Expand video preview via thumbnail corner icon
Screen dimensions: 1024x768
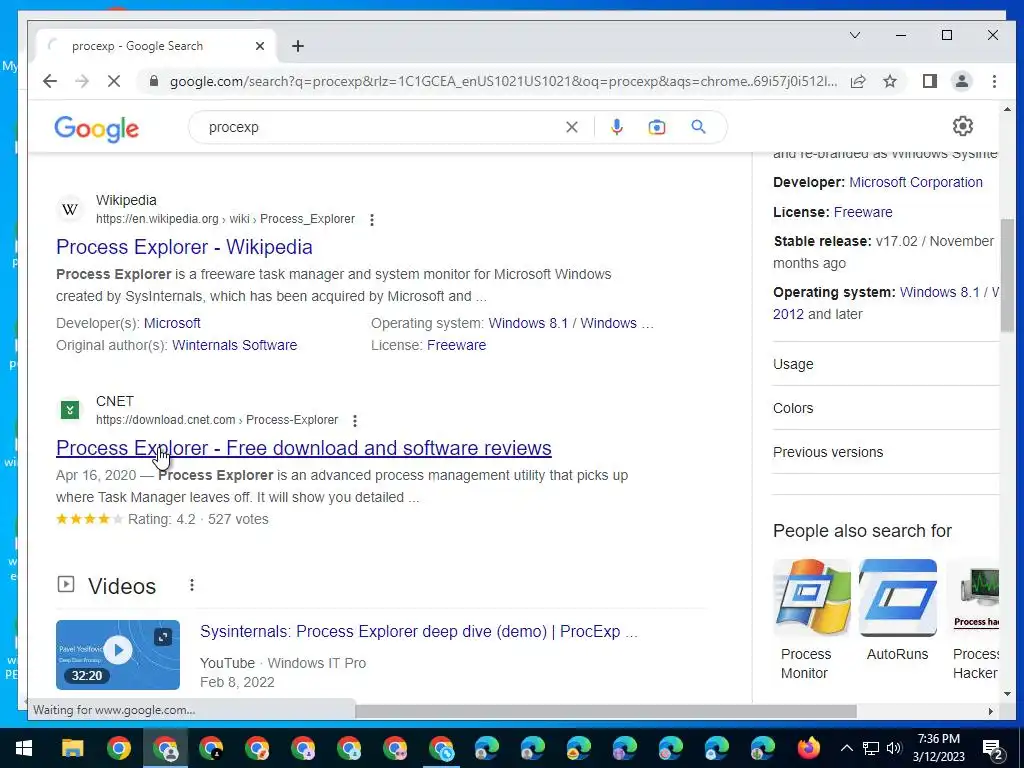click(x=163, y=637)
